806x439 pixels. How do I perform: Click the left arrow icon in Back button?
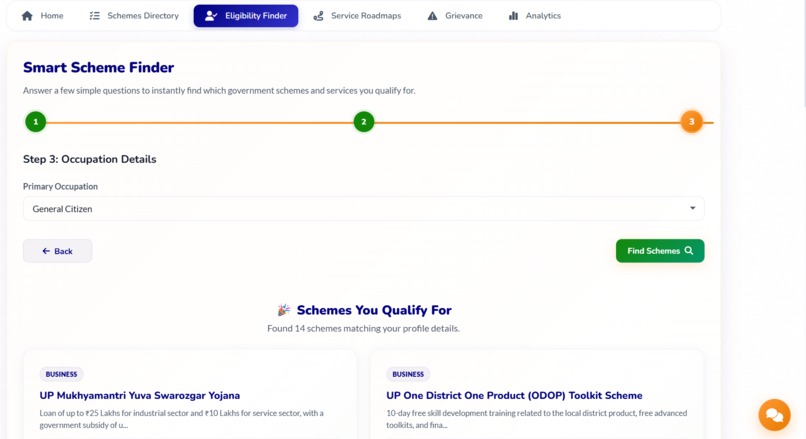pyautogui.click(x=46, y=251)
